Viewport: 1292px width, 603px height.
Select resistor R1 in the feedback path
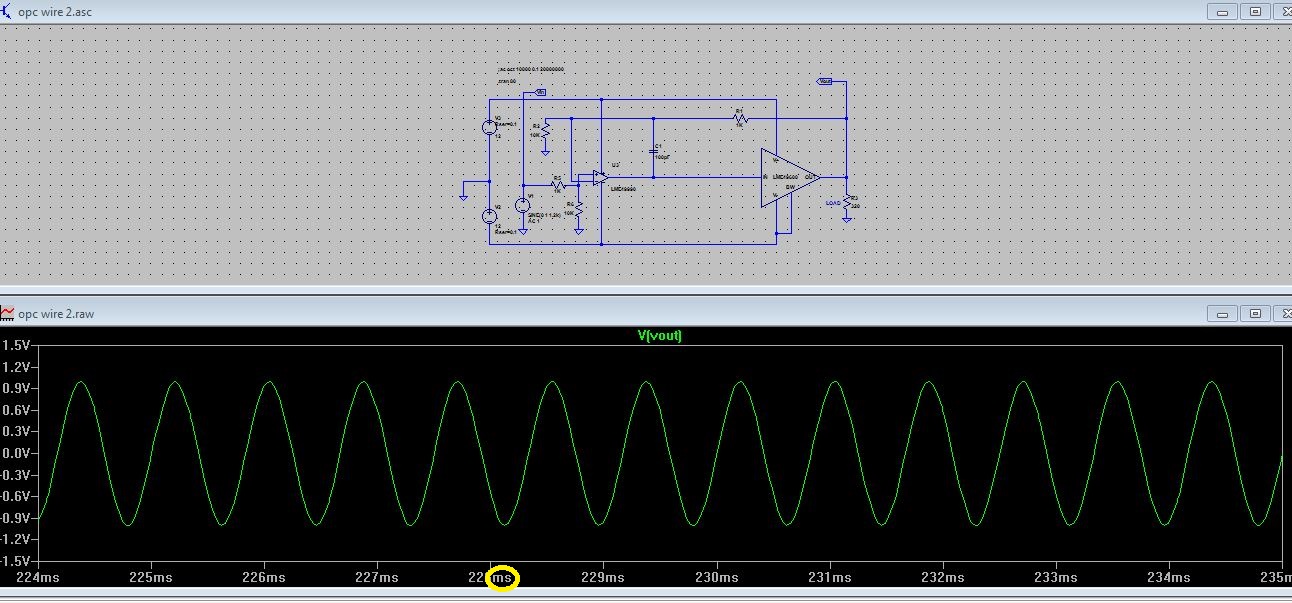[x=740, y=118]
